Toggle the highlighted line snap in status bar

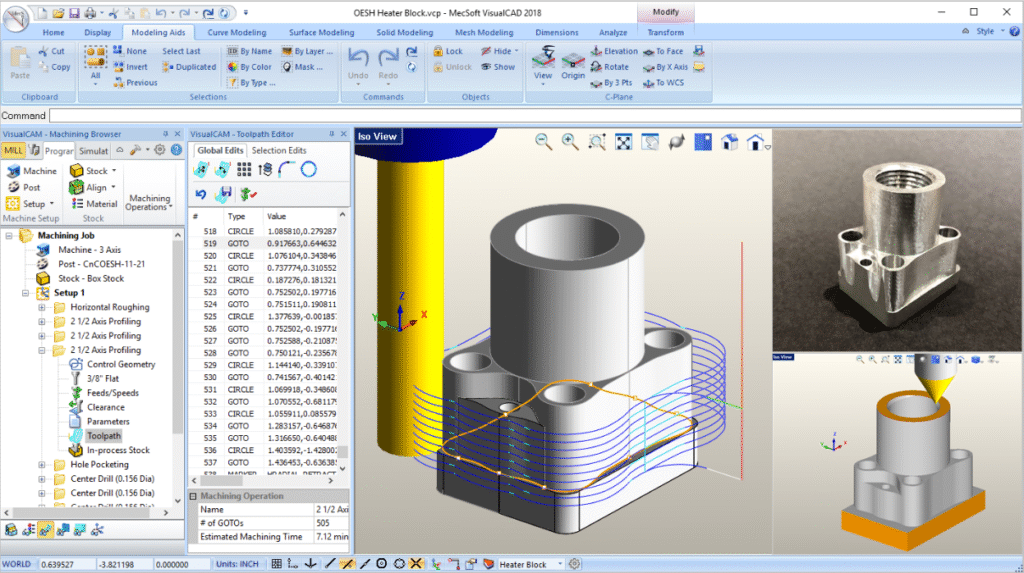(x=347, y=563)
